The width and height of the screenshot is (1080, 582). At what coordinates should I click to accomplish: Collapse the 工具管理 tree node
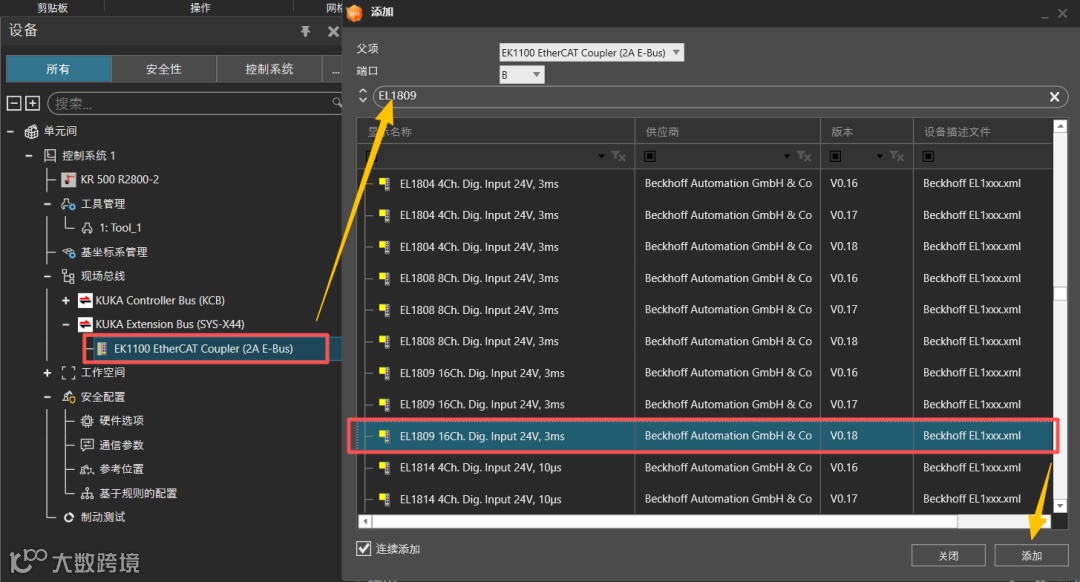47,204
